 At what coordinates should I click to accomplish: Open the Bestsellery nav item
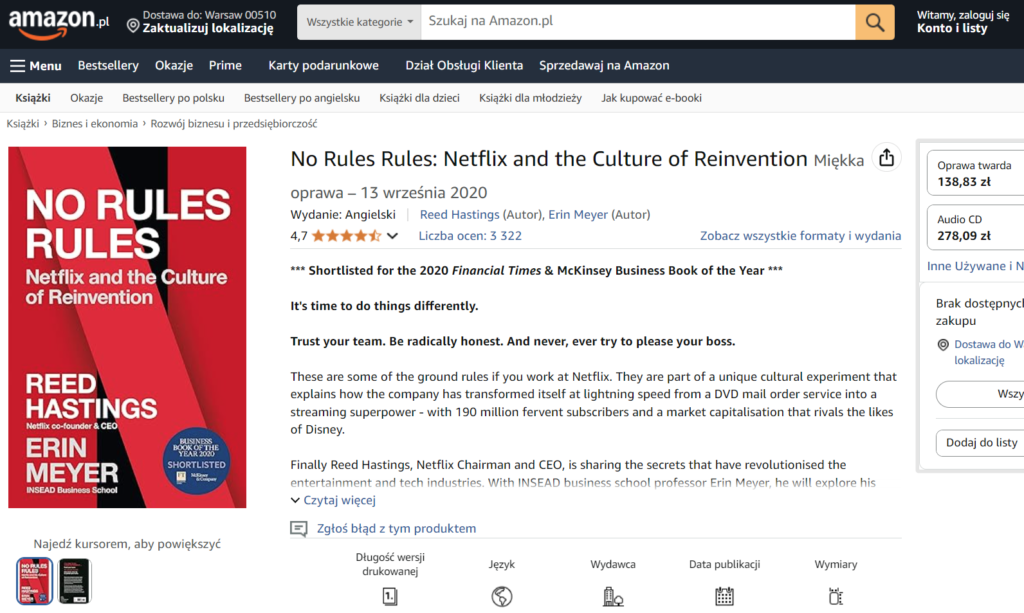coord(108,66)
